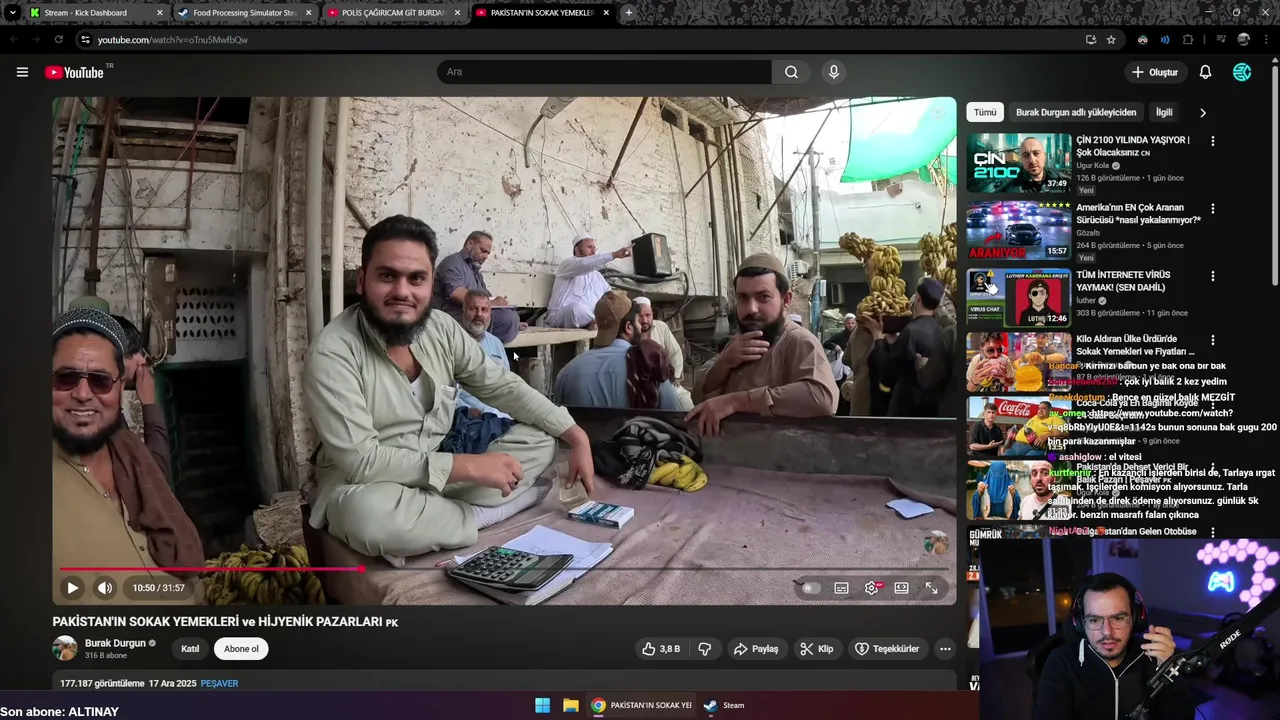Focus the YouTube search field
Image resolution: width=1280 pixels, height=720 pixels.
[x=604, y=72]
